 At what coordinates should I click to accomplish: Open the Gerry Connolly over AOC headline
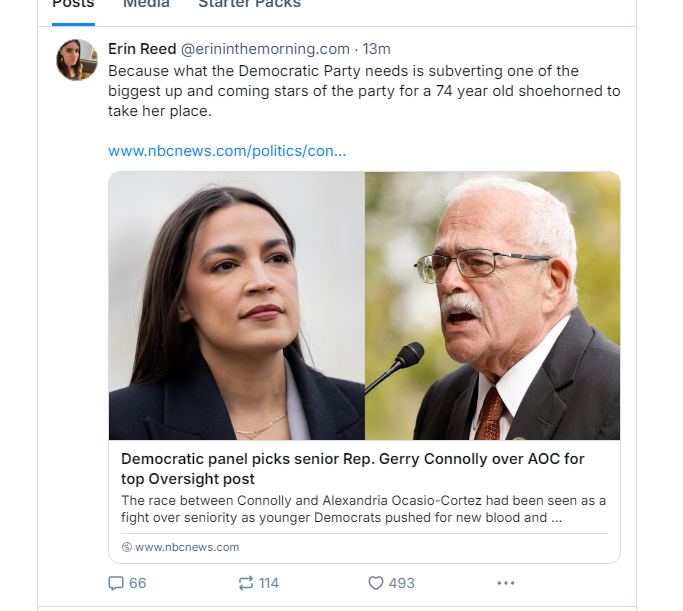pos(353,468)
